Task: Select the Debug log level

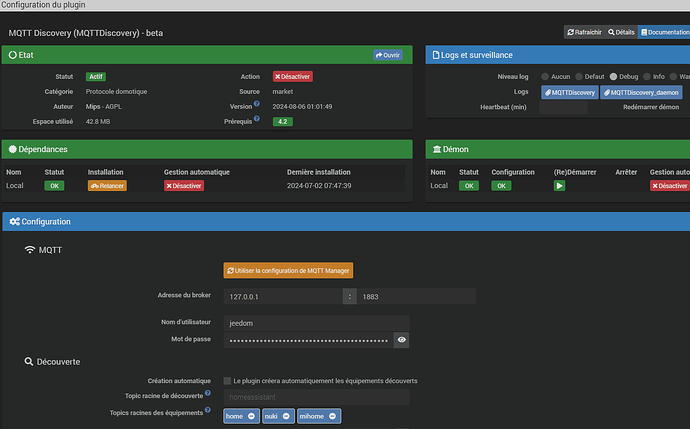Action: point(612,76)
